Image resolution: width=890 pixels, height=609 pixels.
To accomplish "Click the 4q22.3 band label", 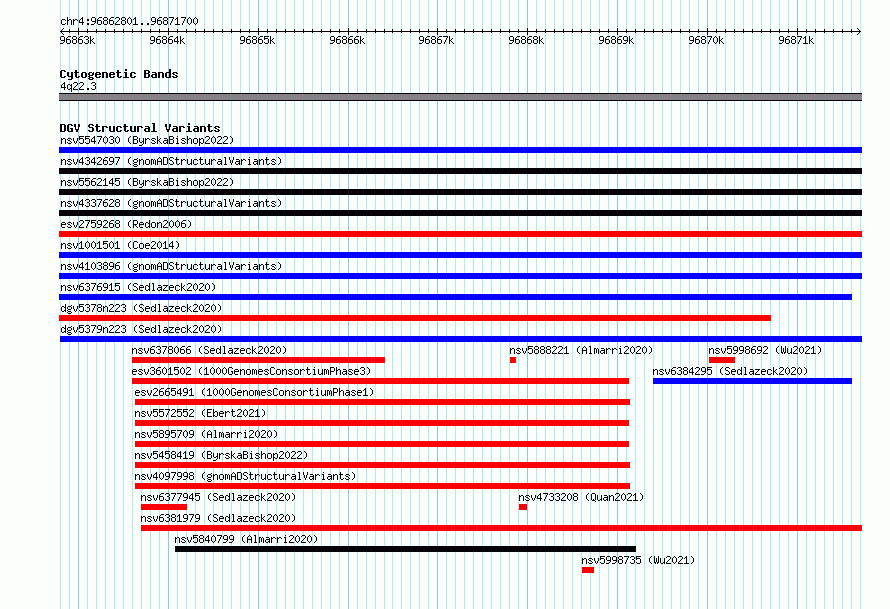I will (x=78, y=86).
